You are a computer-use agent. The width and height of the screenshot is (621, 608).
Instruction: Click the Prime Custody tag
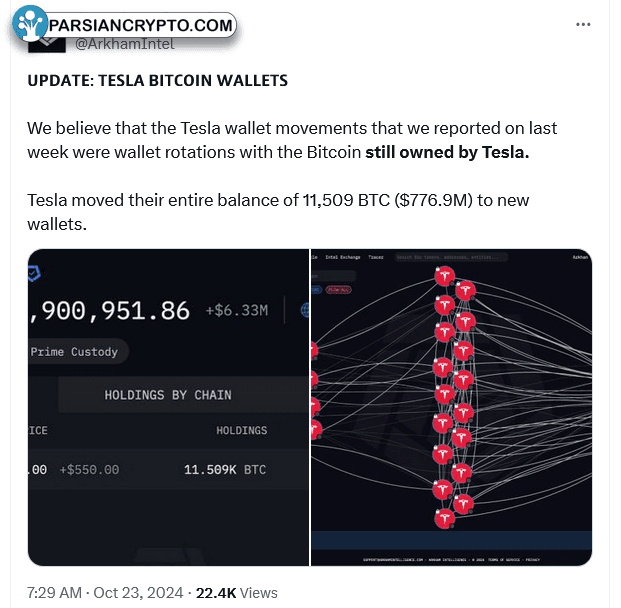74,352
